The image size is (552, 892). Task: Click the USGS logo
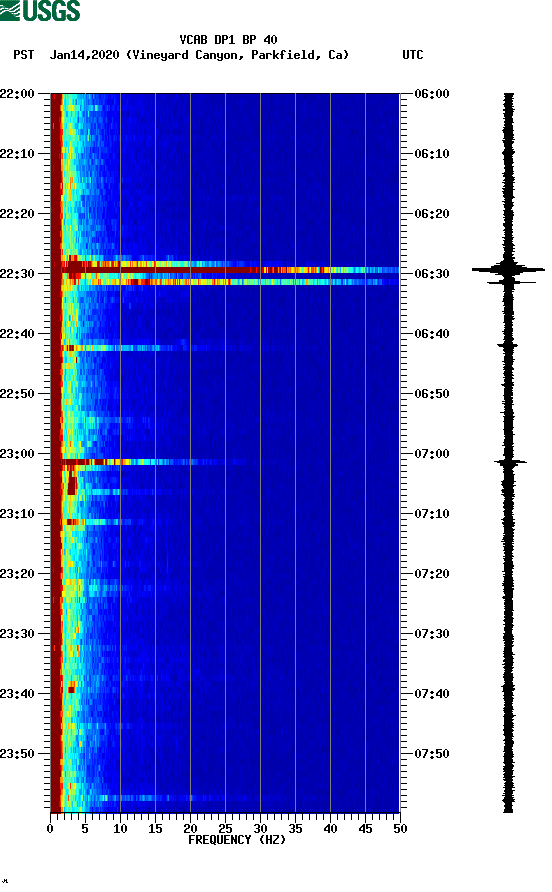coord(40,10)
